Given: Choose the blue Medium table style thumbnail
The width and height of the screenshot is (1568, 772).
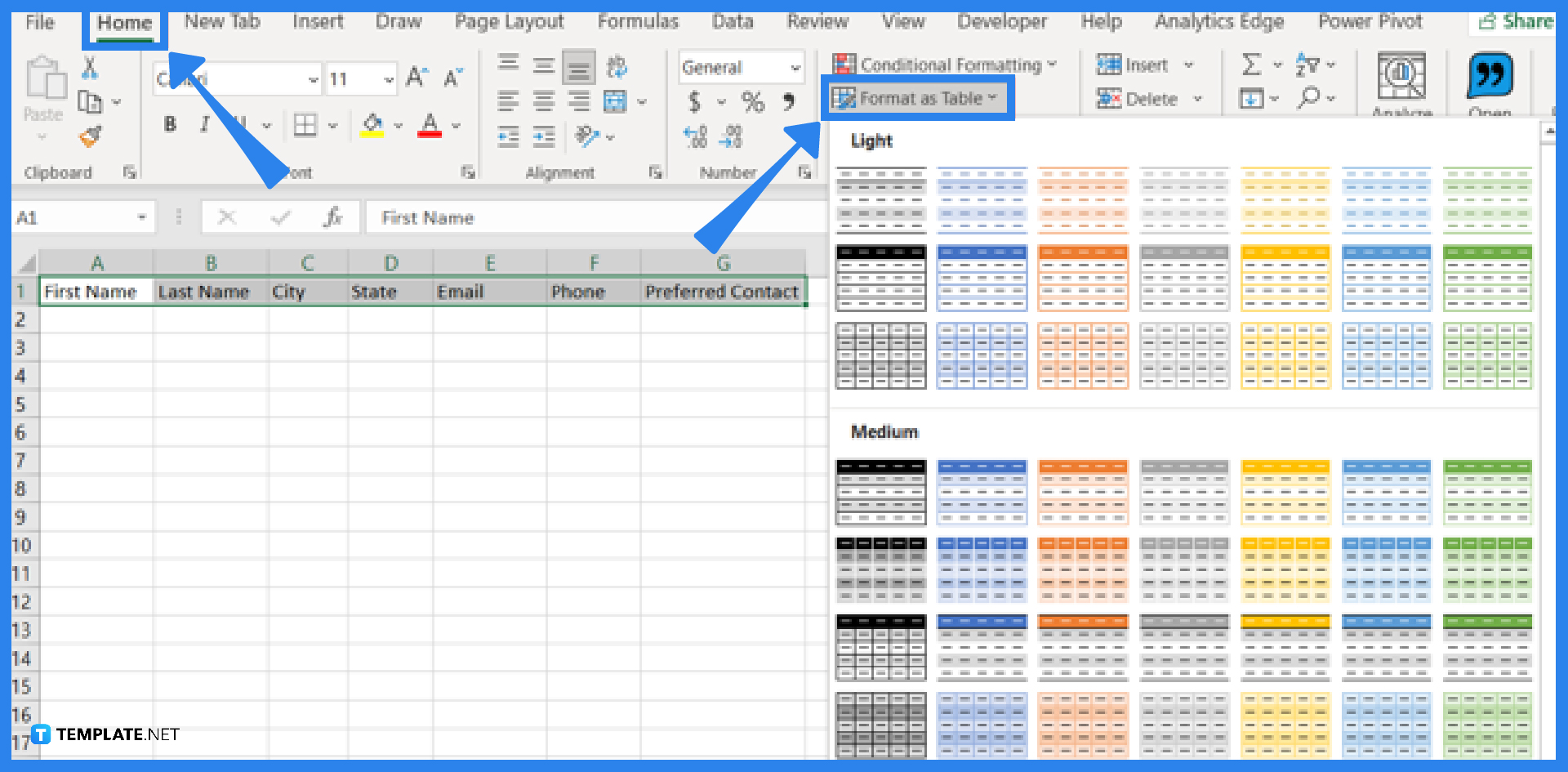Looking at the screenshot, I should (x=982, y=492).
